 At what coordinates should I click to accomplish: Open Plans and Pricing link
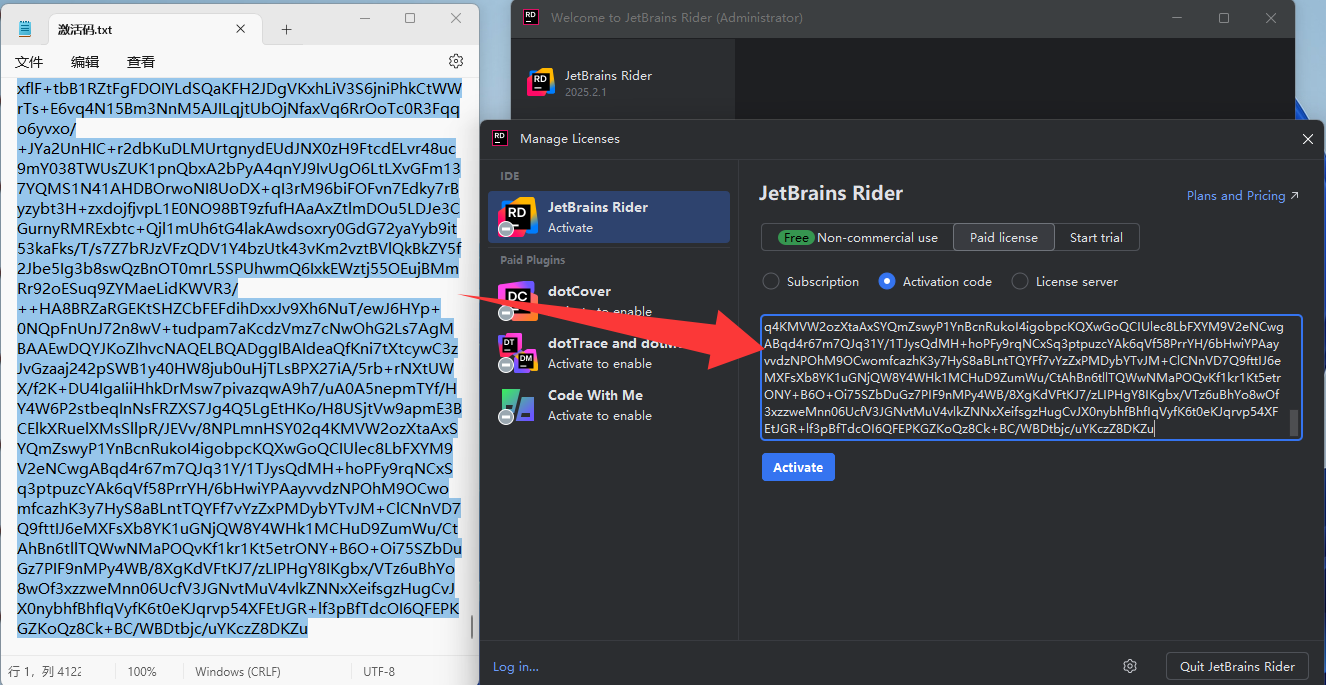(1243, 196)
